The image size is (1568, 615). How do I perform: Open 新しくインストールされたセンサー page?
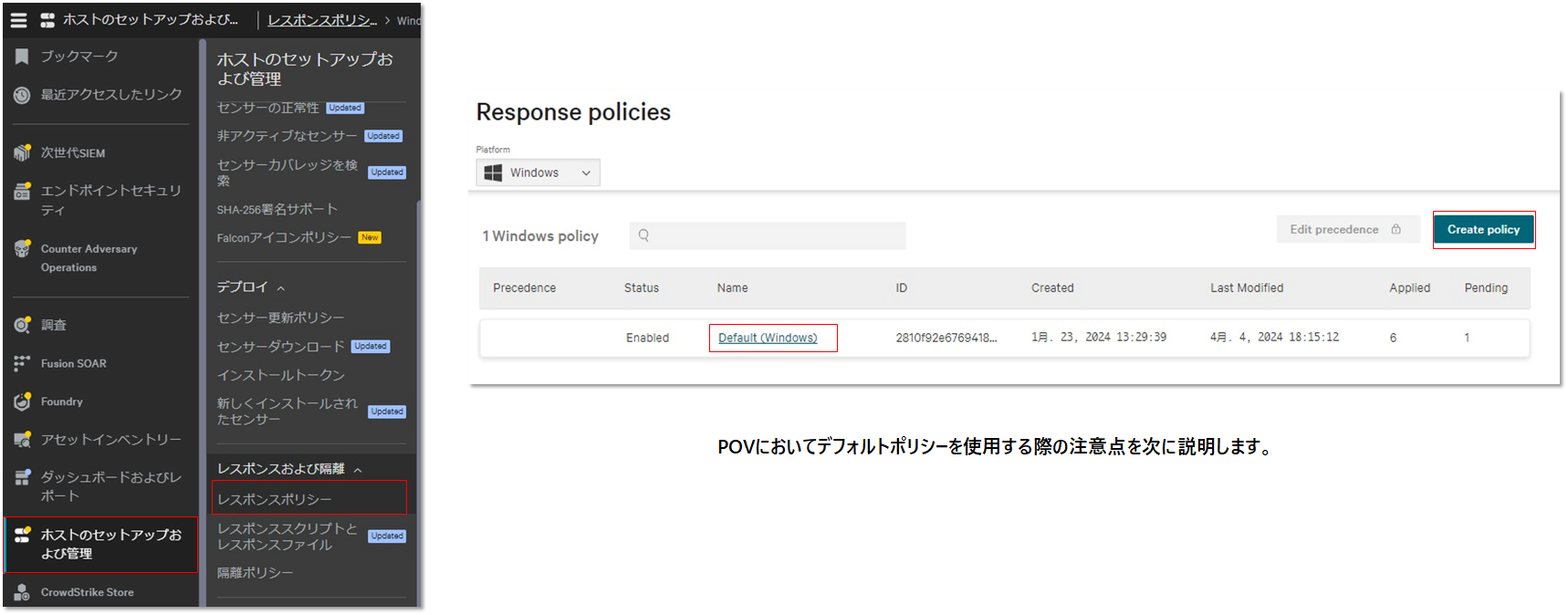click(287, 412)
